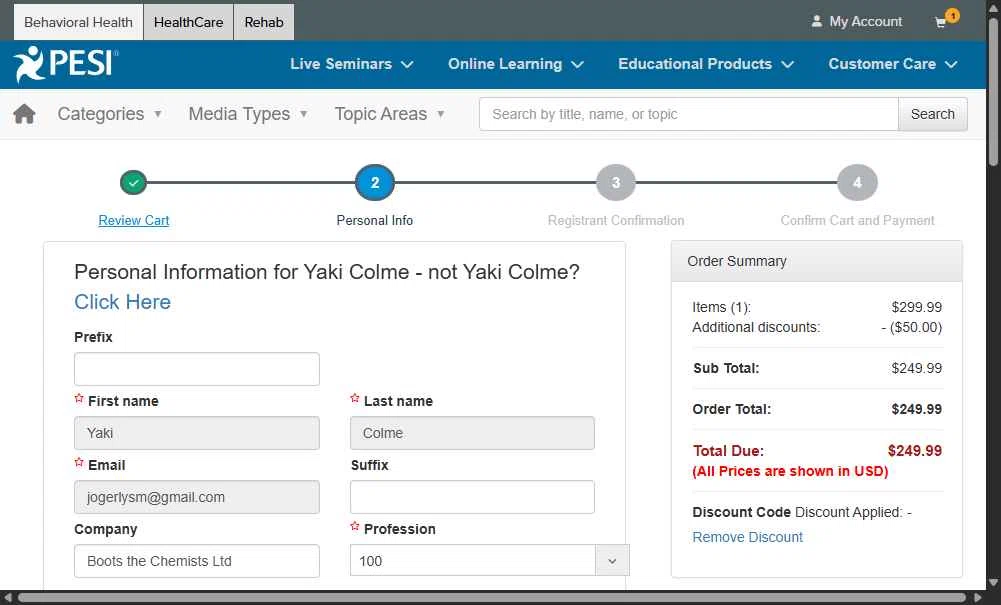
Task: Click the Confirm Cart and Payment label
Action: 857,220
